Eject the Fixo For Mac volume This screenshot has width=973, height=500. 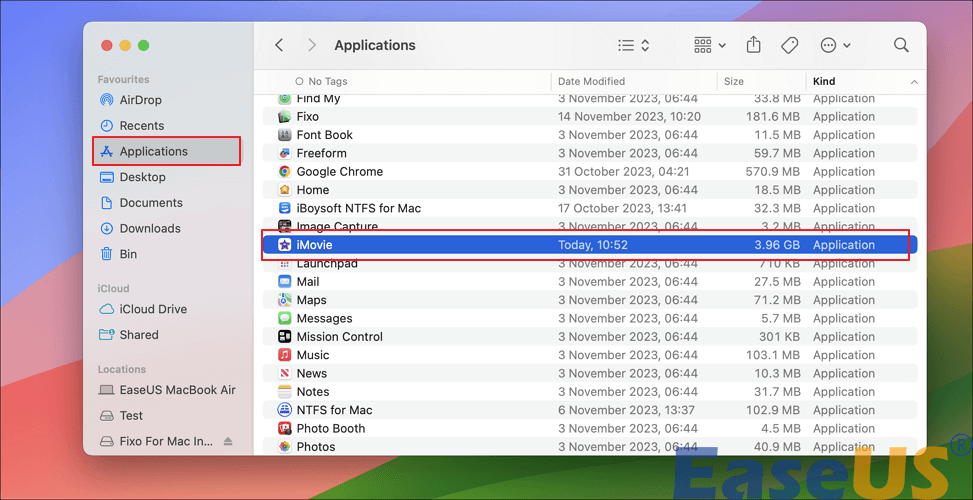point(228,441)
